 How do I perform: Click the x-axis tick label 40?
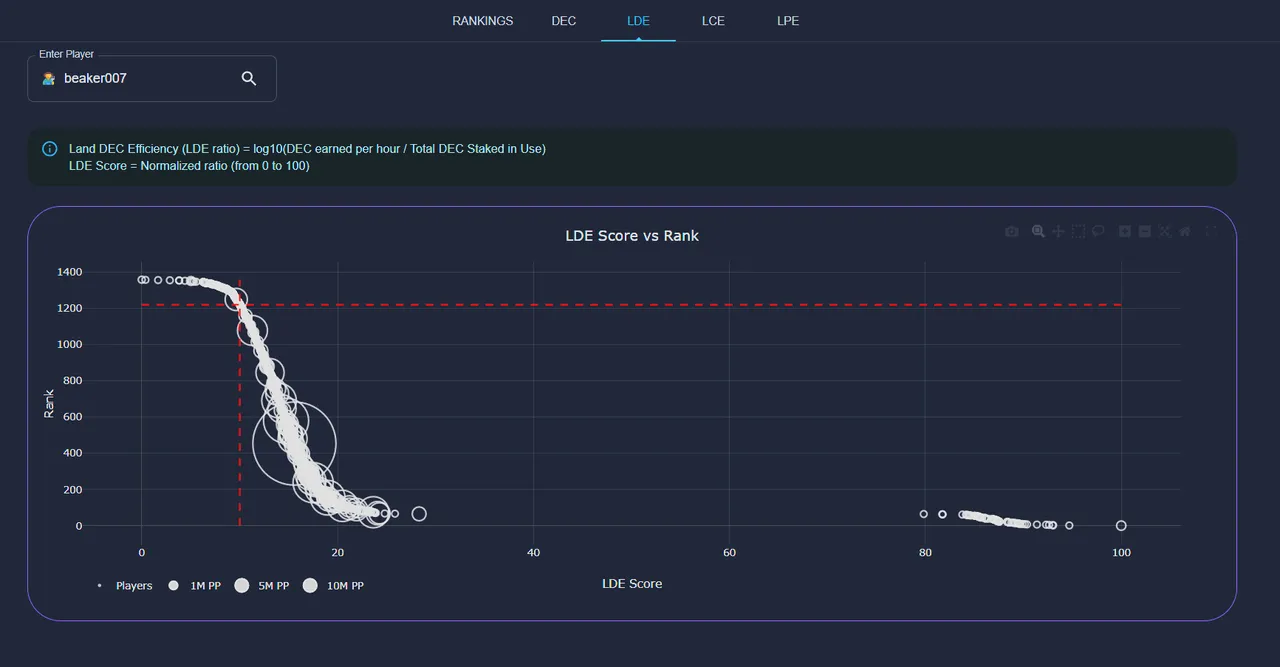click(x=533, y=552)
